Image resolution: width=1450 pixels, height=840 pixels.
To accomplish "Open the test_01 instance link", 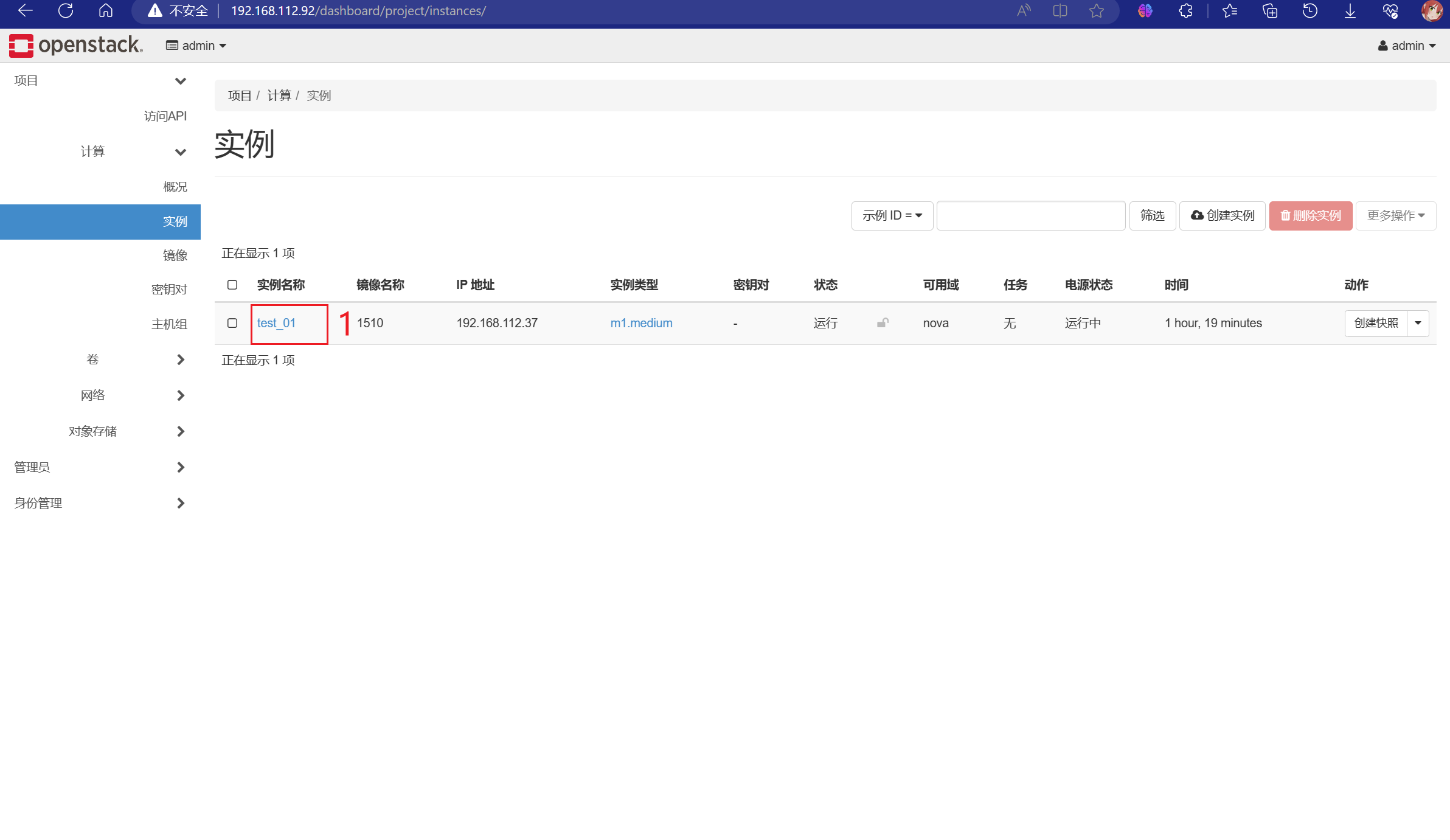I will pyautogui.click(x=277, y=323).
